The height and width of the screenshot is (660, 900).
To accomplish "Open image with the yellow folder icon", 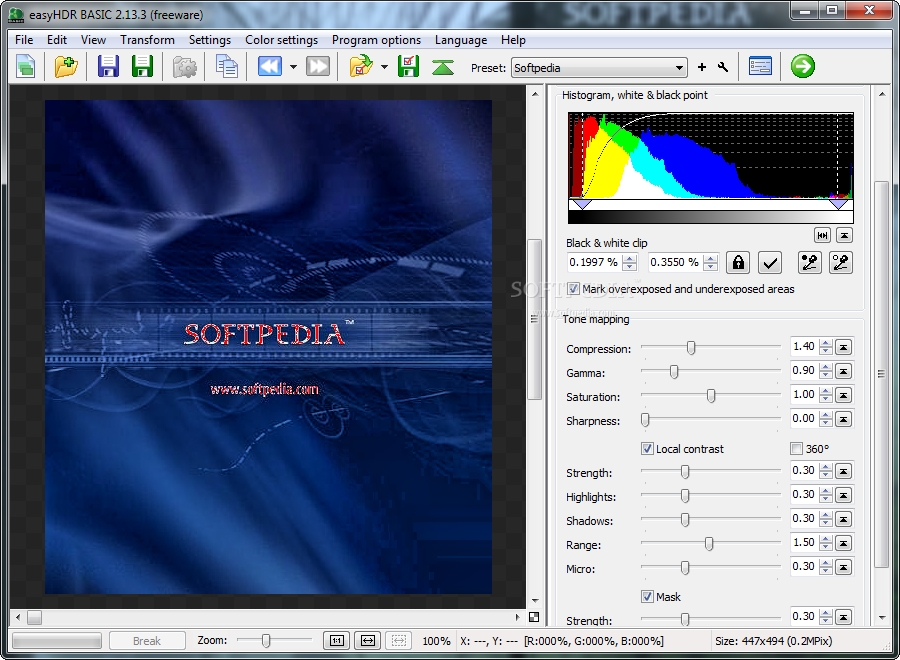I will point(66,67).
